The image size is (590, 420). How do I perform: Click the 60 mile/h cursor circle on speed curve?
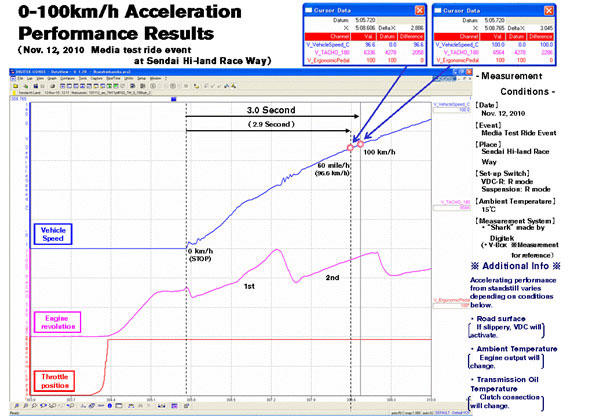(350, 148)
